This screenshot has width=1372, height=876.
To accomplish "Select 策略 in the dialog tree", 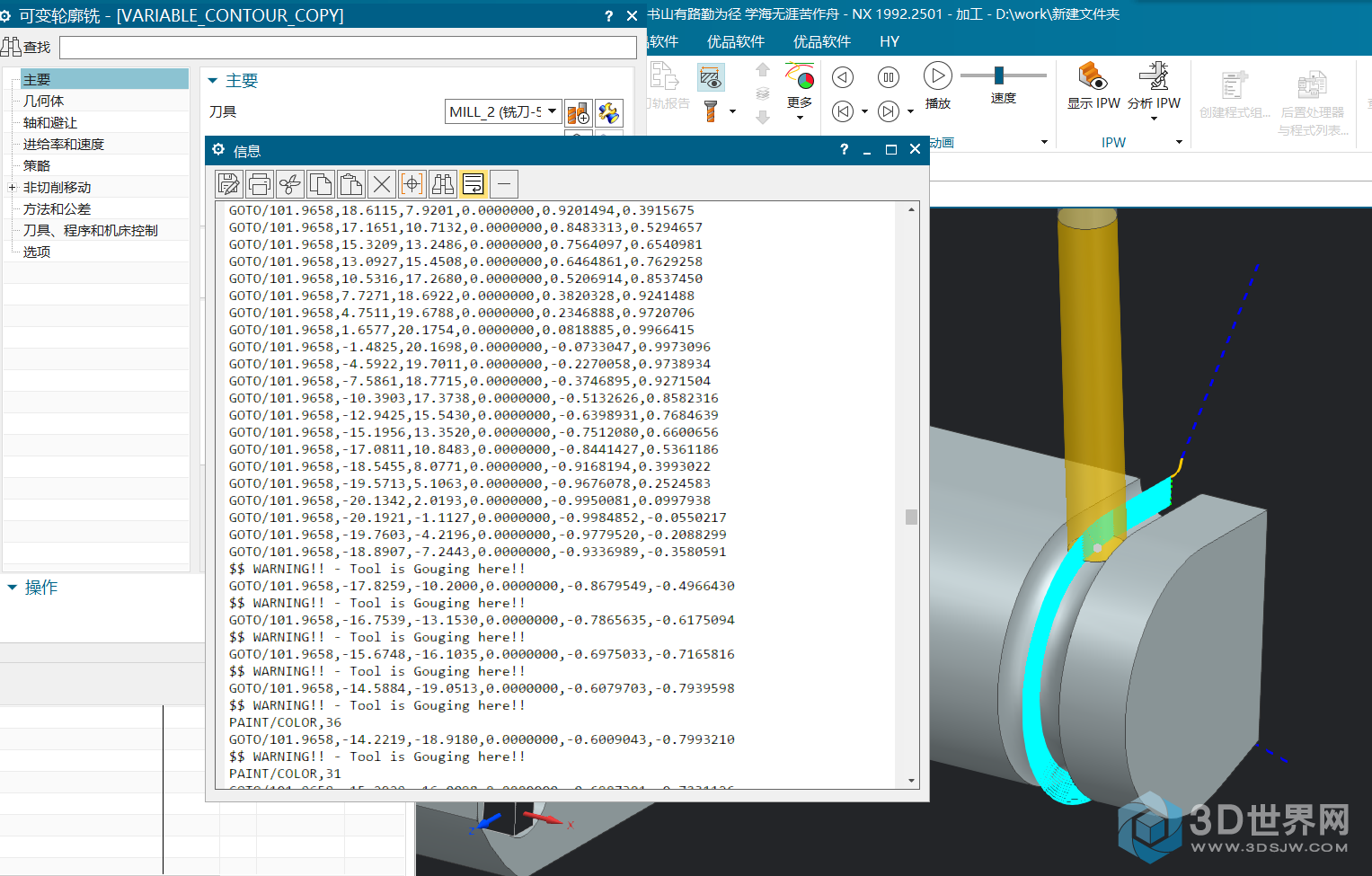I will pos(37,166).
